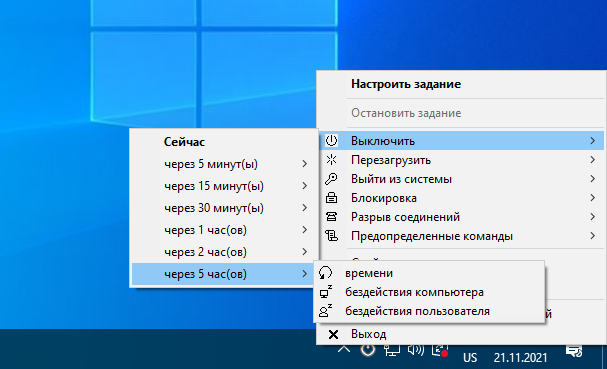Expand the arrow next to через 5 минут(ы)
The width and height of the screenshot is (607, 369).
[305, 164]
